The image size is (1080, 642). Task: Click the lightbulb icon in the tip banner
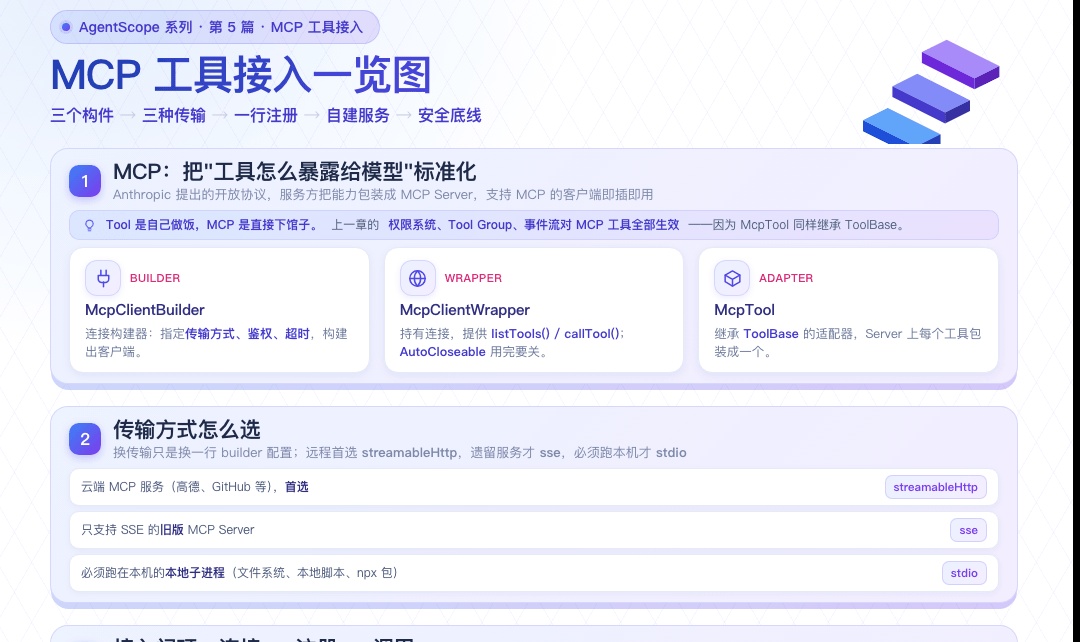[x=89, y=225]
